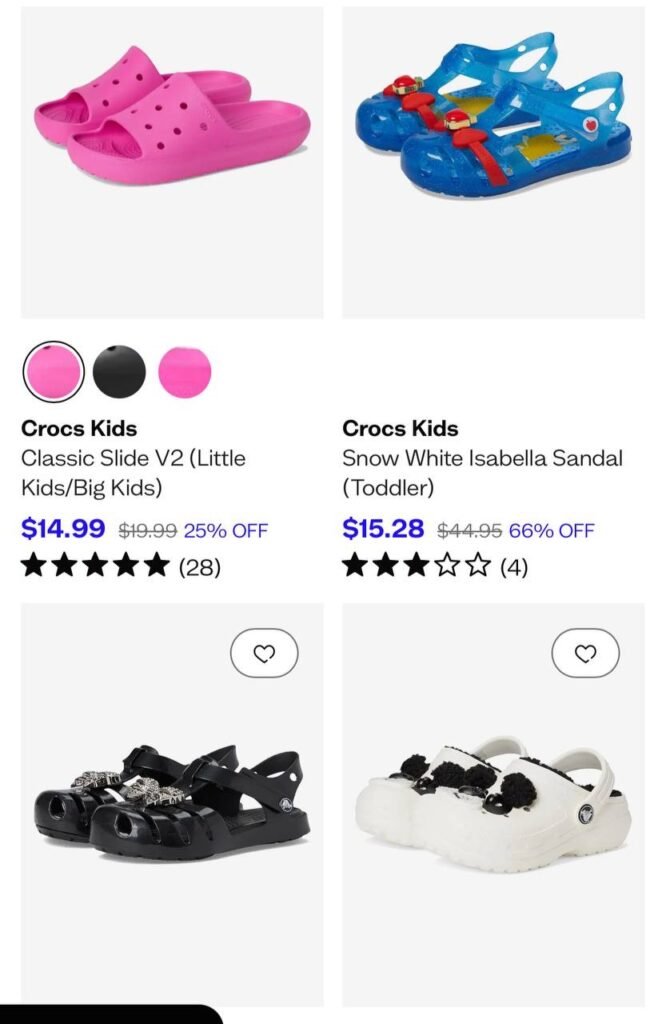The image size is (666, 1024).
Task: Open the 4 reviews count
Action: [x=513, y=567]
